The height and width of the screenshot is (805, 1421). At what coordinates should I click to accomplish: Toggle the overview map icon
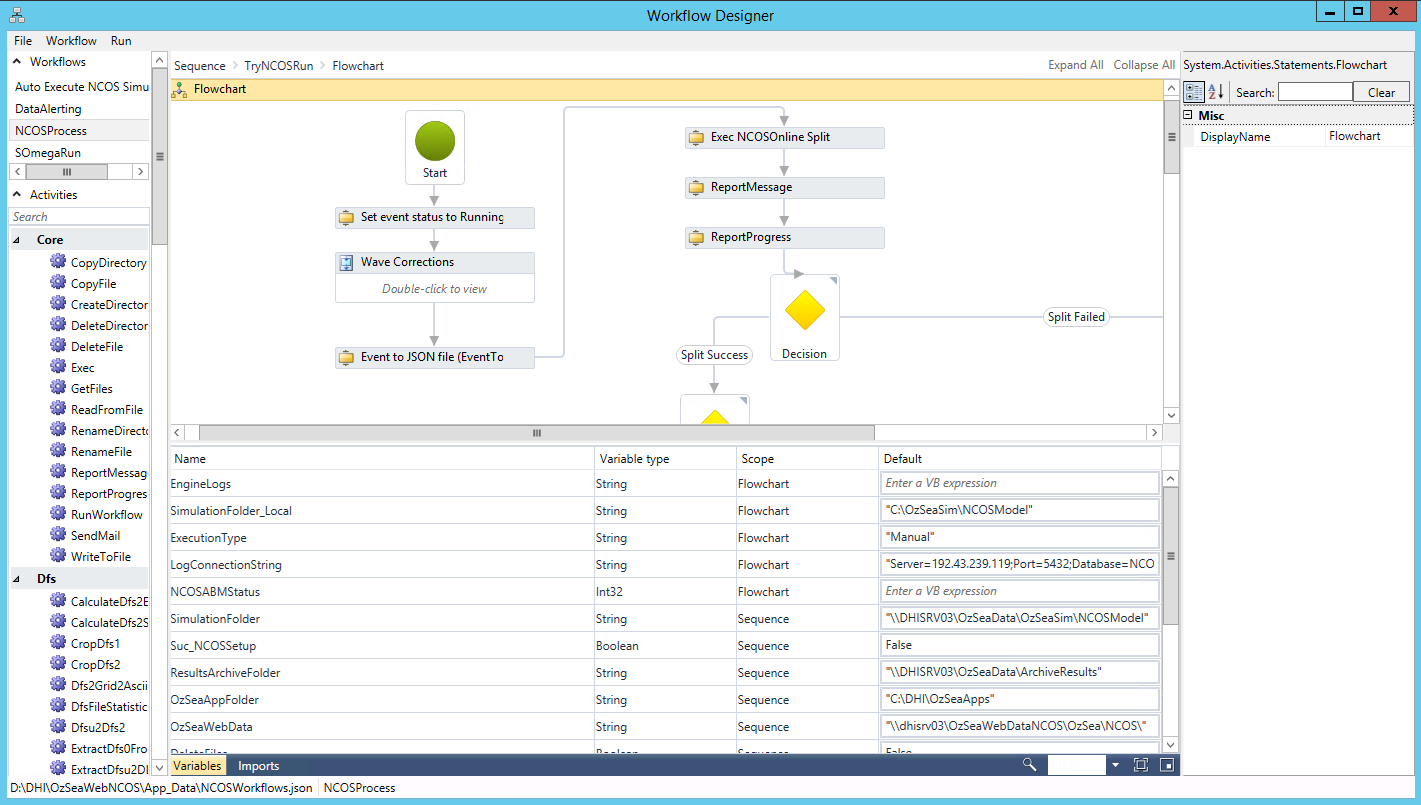click(x=1166, y=765)
